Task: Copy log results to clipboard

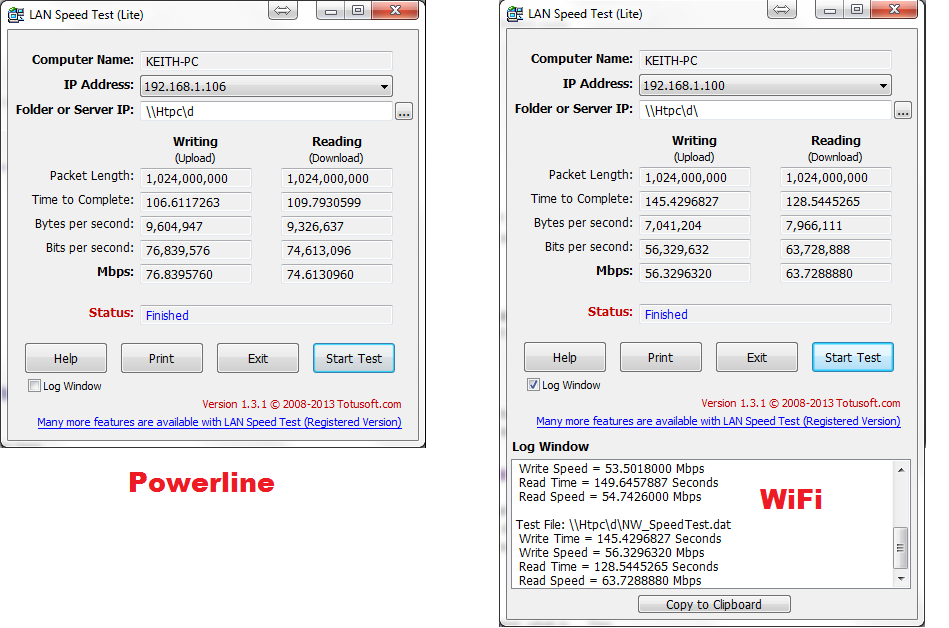Action: tap(713, 603)
